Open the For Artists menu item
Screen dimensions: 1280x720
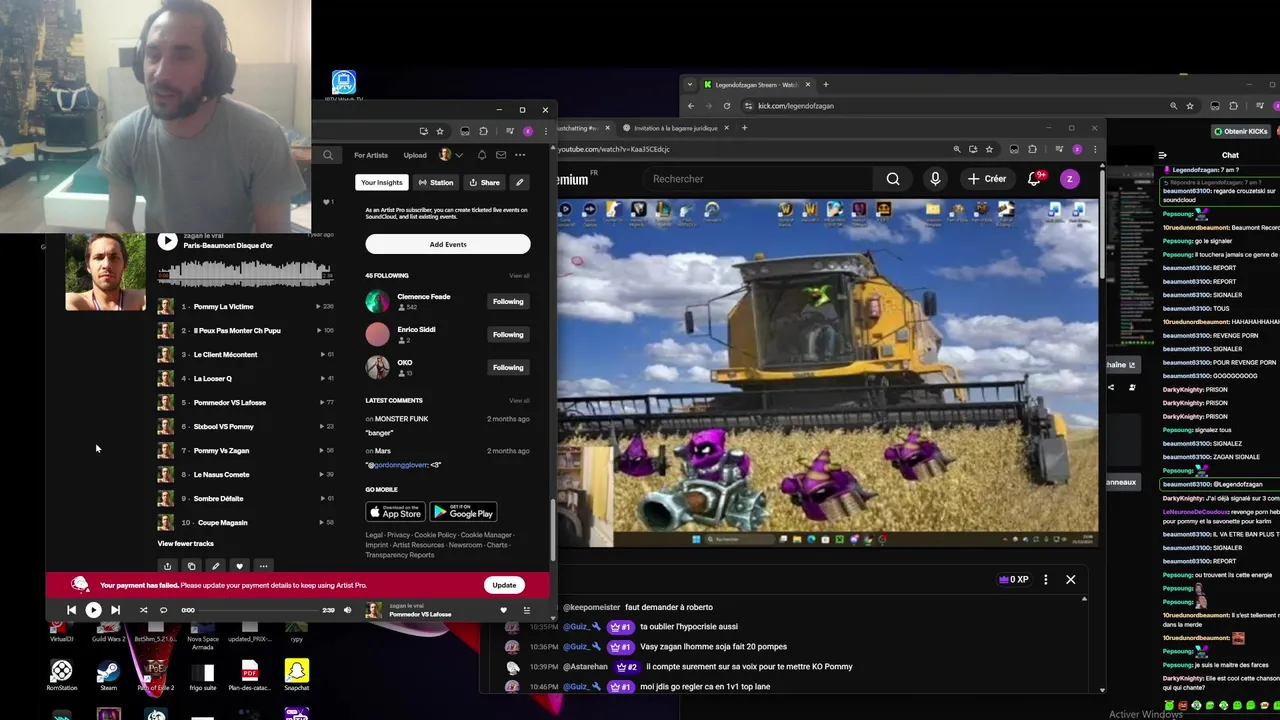(371, 155)
